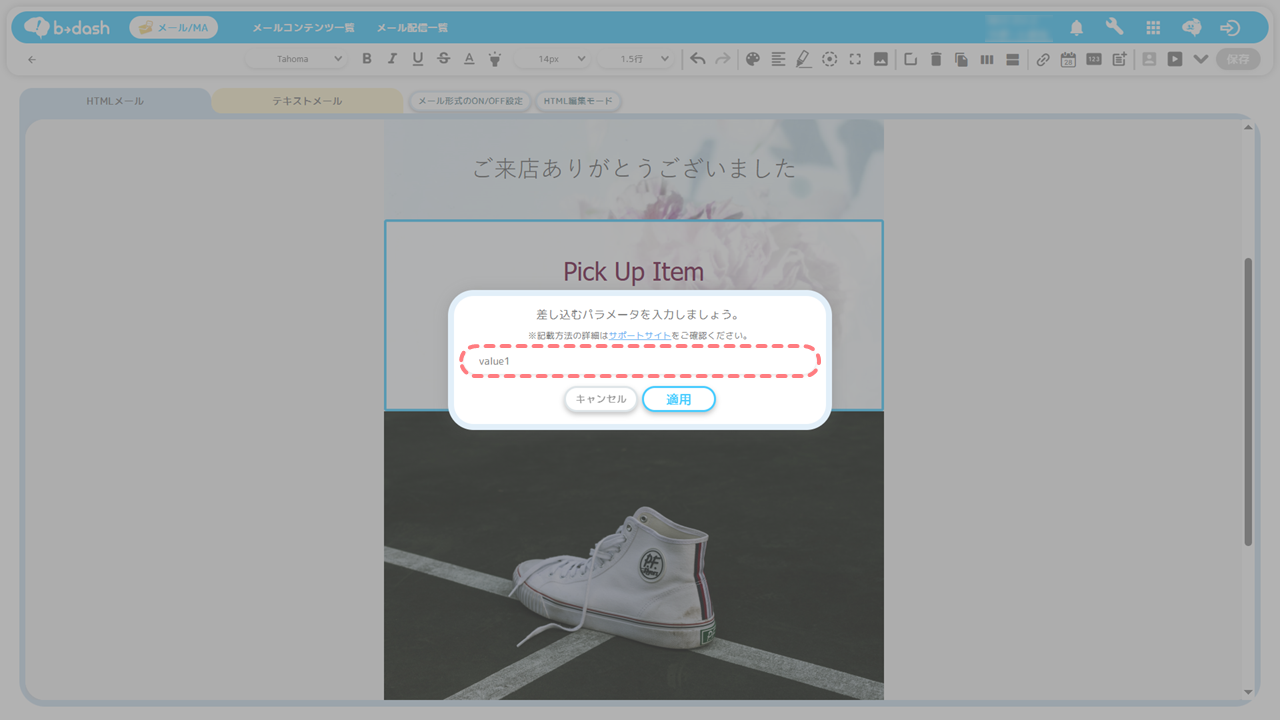
Task: Click the person contact icon
Action: (x=1149, y=59)
